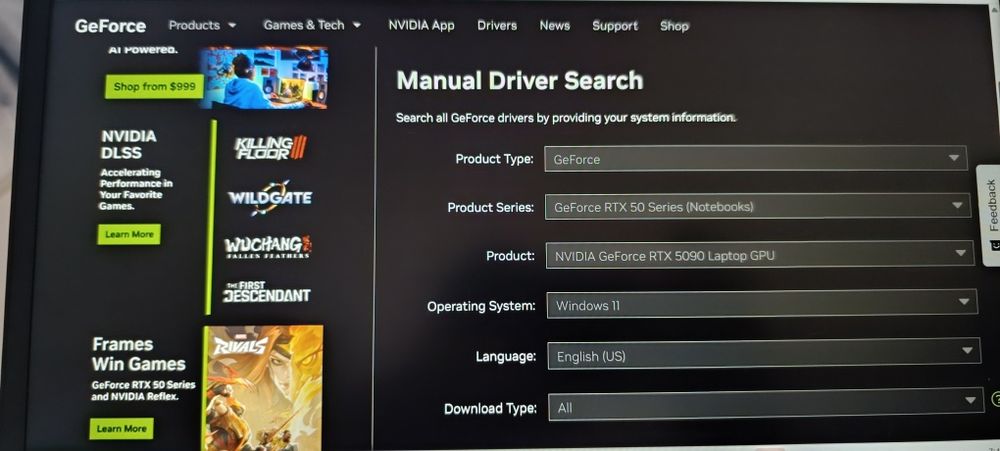Open the Language dropdown

[x=764, y=355]
